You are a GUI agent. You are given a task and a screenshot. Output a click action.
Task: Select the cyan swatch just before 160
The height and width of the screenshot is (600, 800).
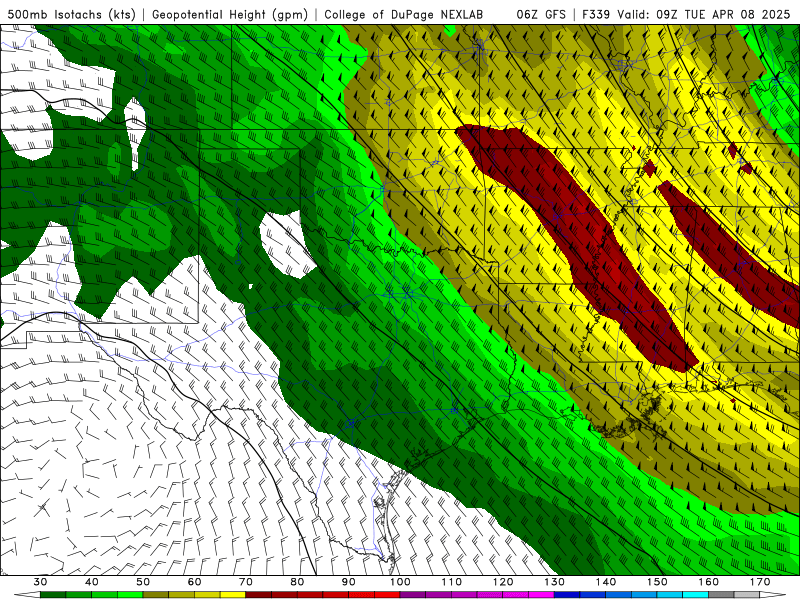click(695, 595)
